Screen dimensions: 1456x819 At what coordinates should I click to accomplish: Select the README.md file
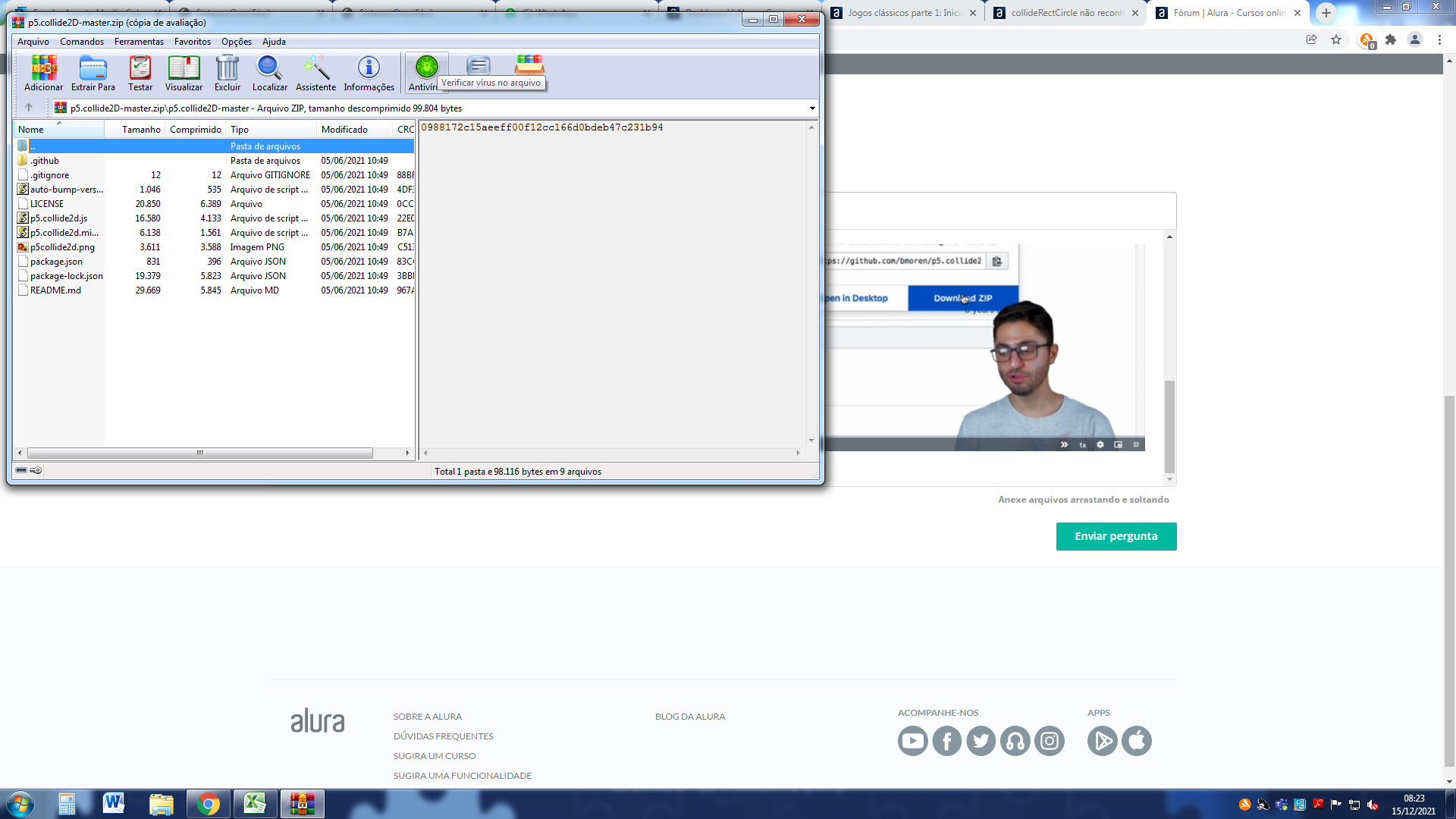pyautogui.click(x=214, y=290)
